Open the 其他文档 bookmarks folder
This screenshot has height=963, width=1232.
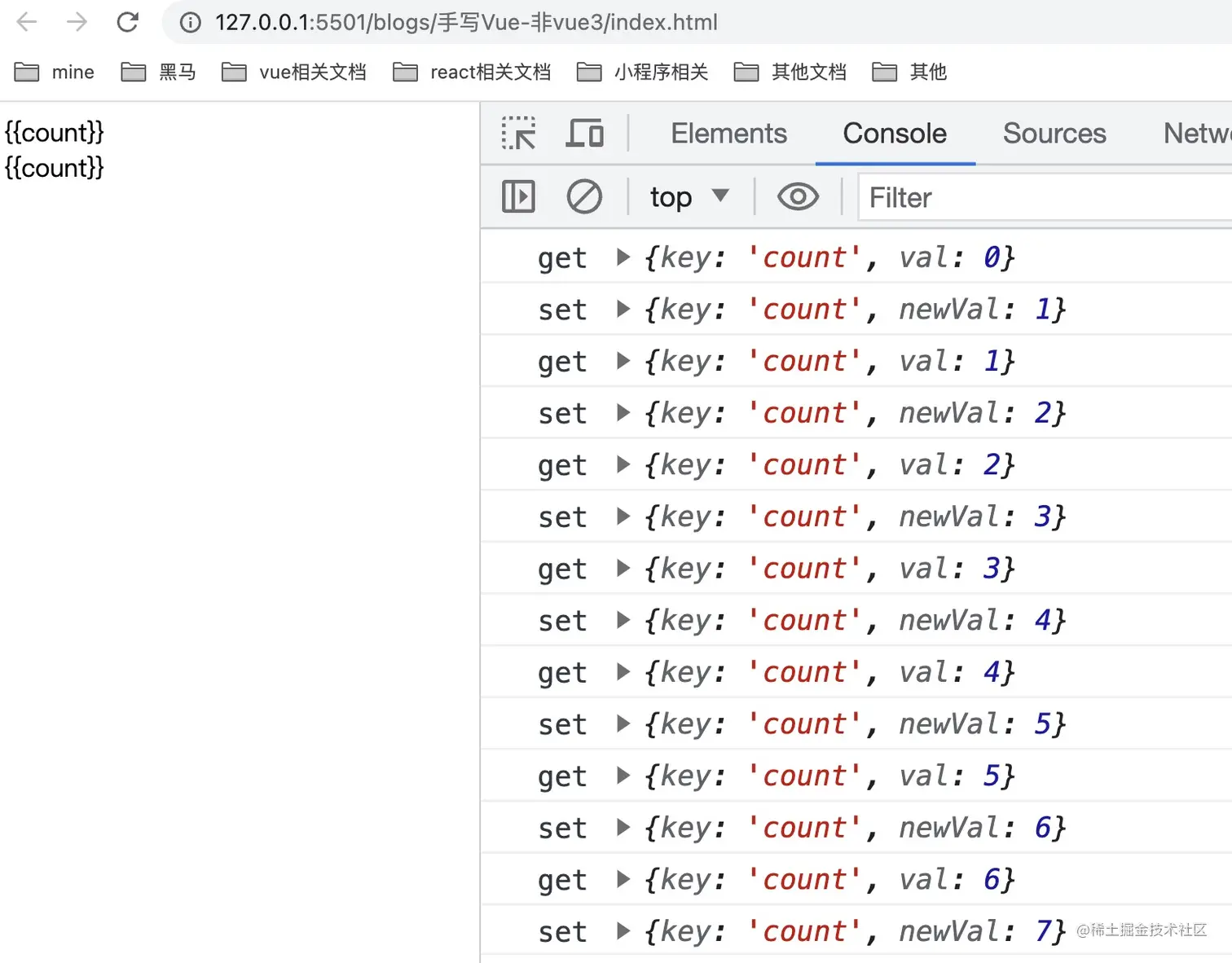[791, 73]
